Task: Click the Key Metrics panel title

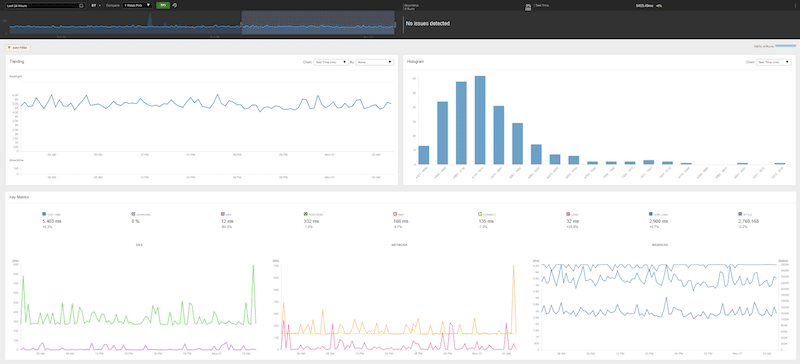Action: (18, 197)
